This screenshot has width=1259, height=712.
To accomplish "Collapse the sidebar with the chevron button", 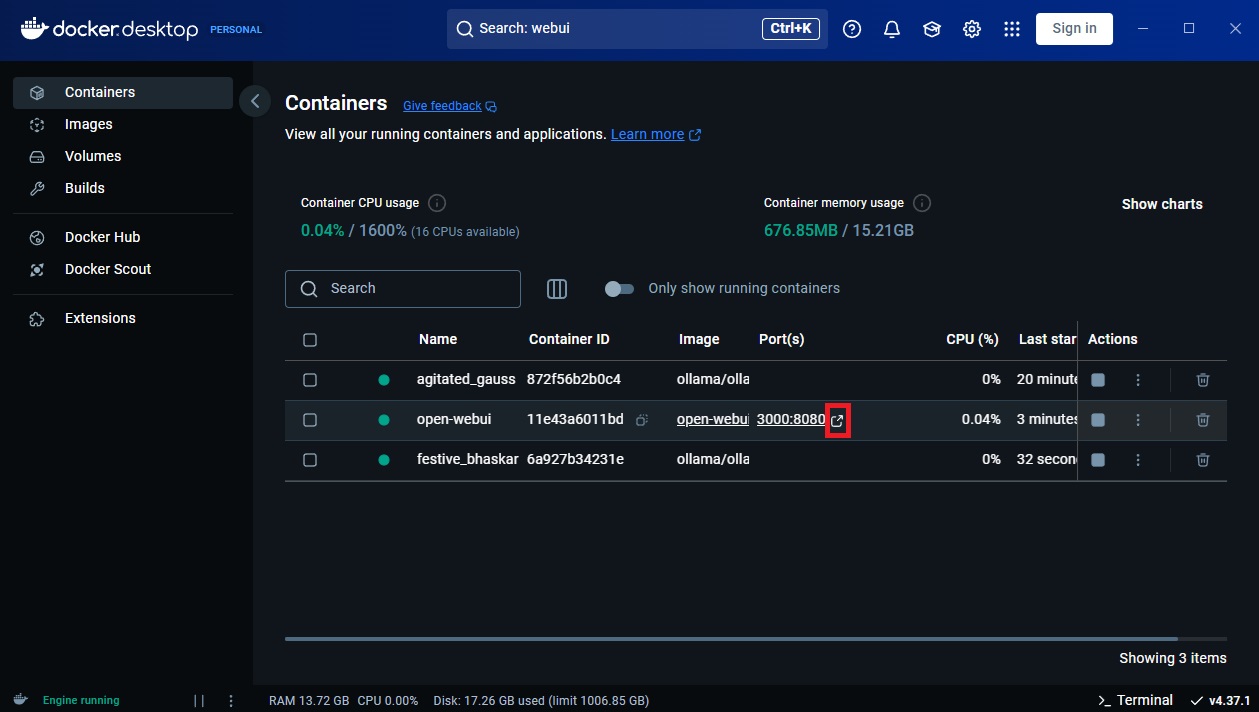I will (255, 101).
